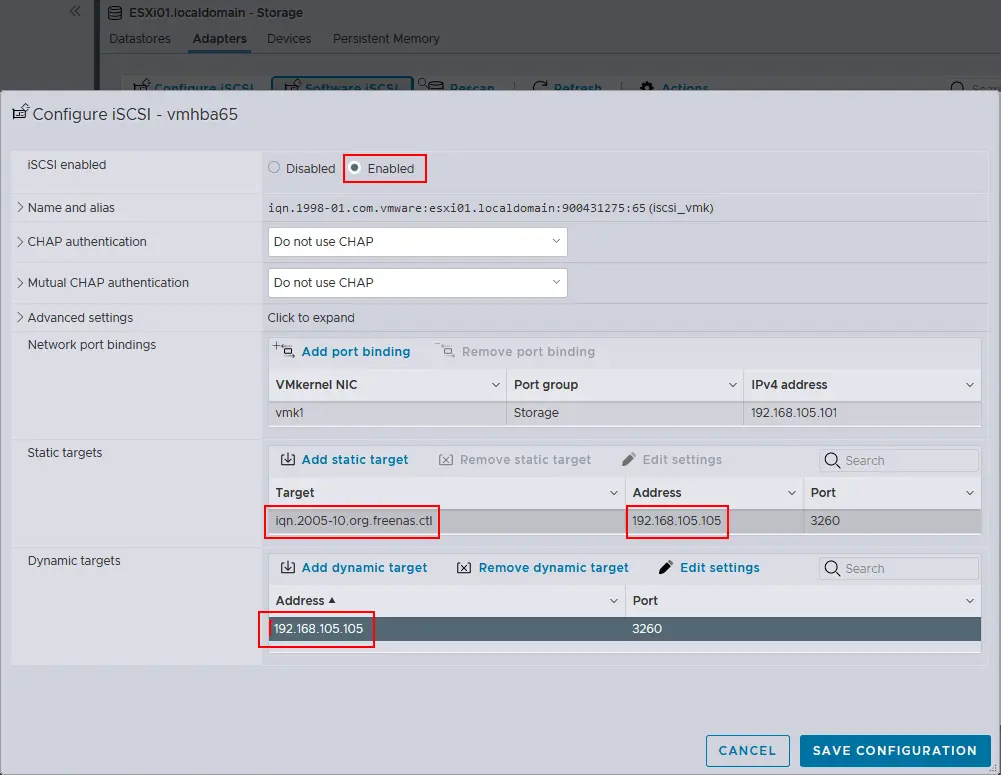Click the Save Configuration button
Image resolution: width=1001 pixels, height=775 pixels.
click(x=895, y=750)
